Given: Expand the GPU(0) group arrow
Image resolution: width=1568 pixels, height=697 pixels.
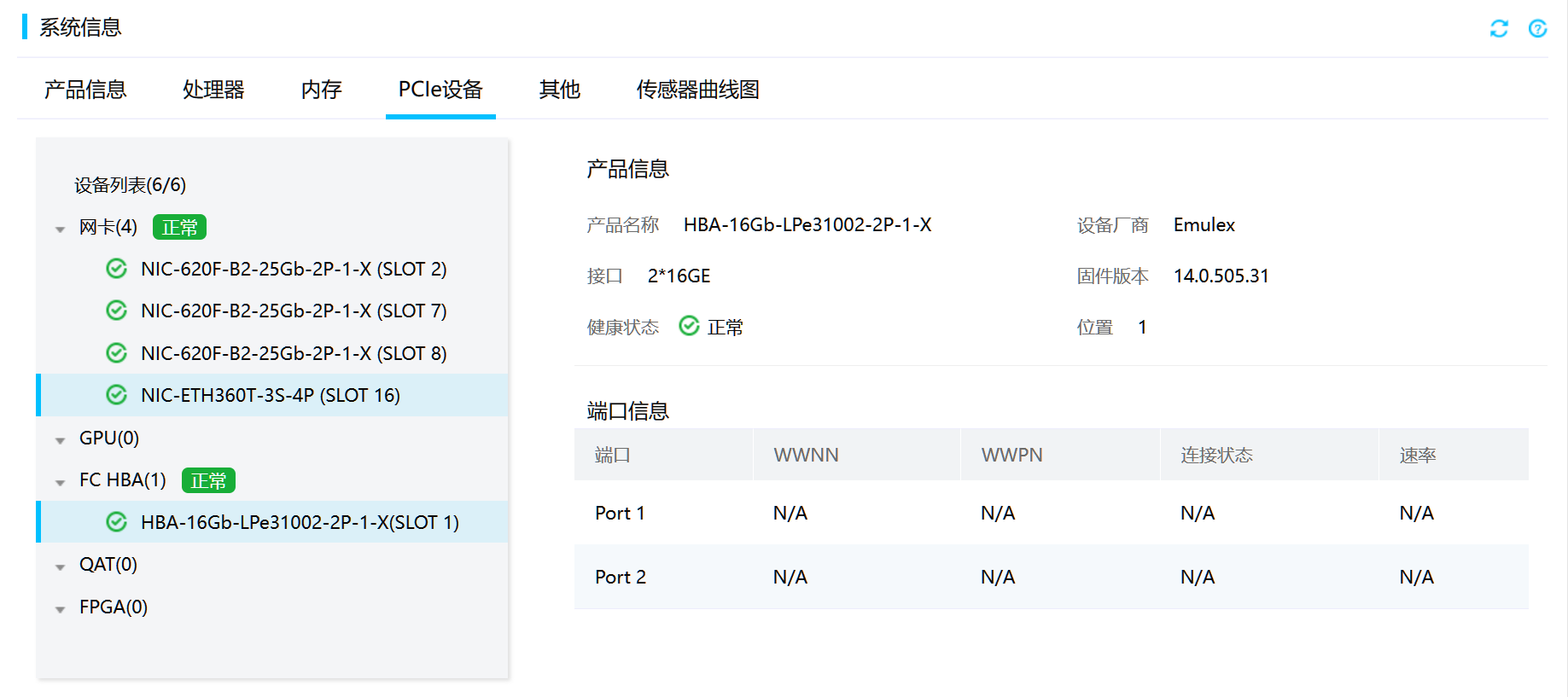Looking at the screenshot, I should [x=60, y=440].
